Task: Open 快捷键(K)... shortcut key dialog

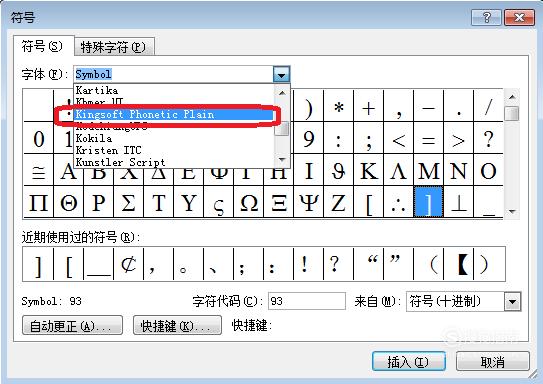Action: point(177,325)
